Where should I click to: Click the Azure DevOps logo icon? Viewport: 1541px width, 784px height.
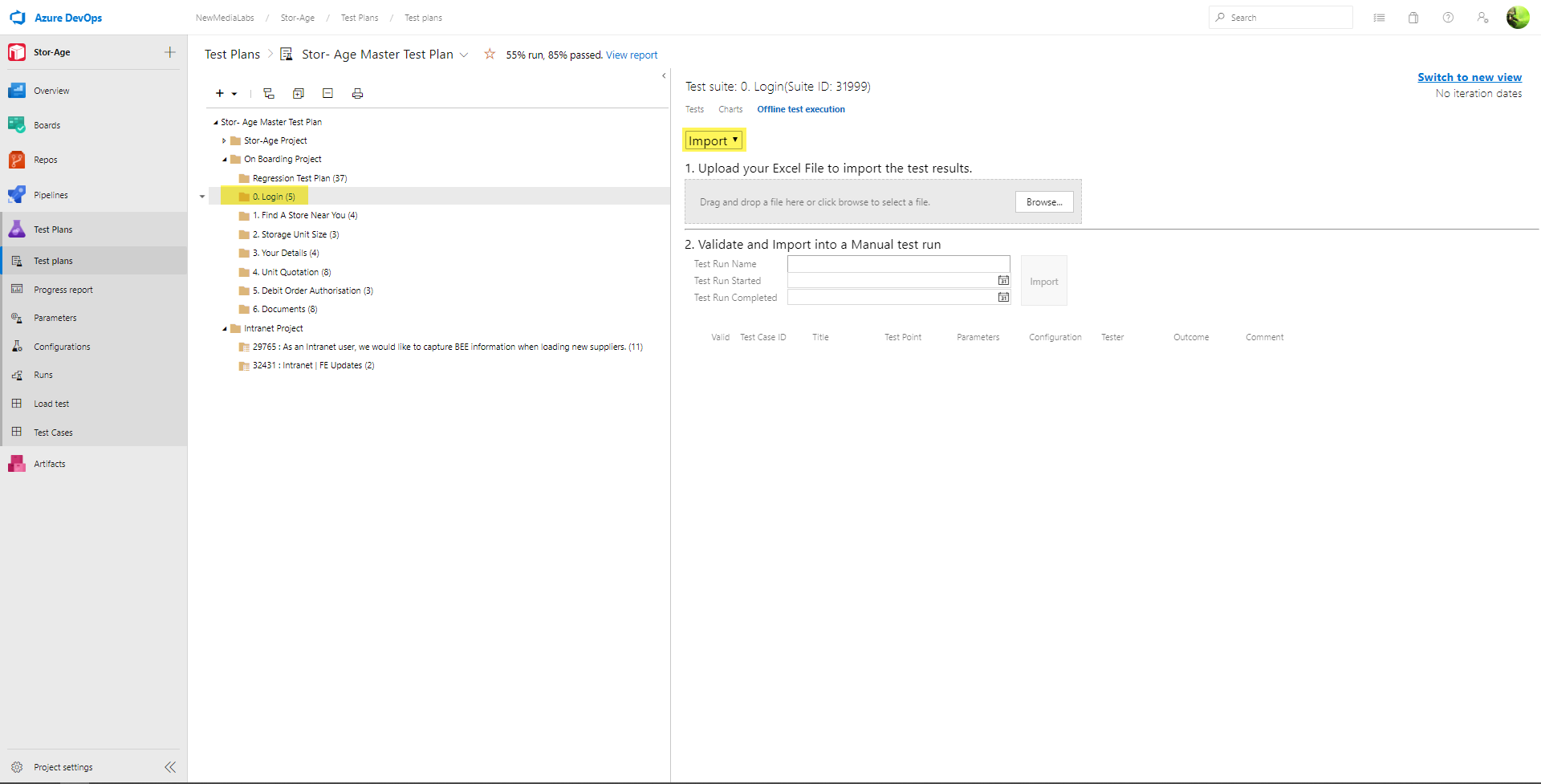pyautogui.click(x=18, y=17)
